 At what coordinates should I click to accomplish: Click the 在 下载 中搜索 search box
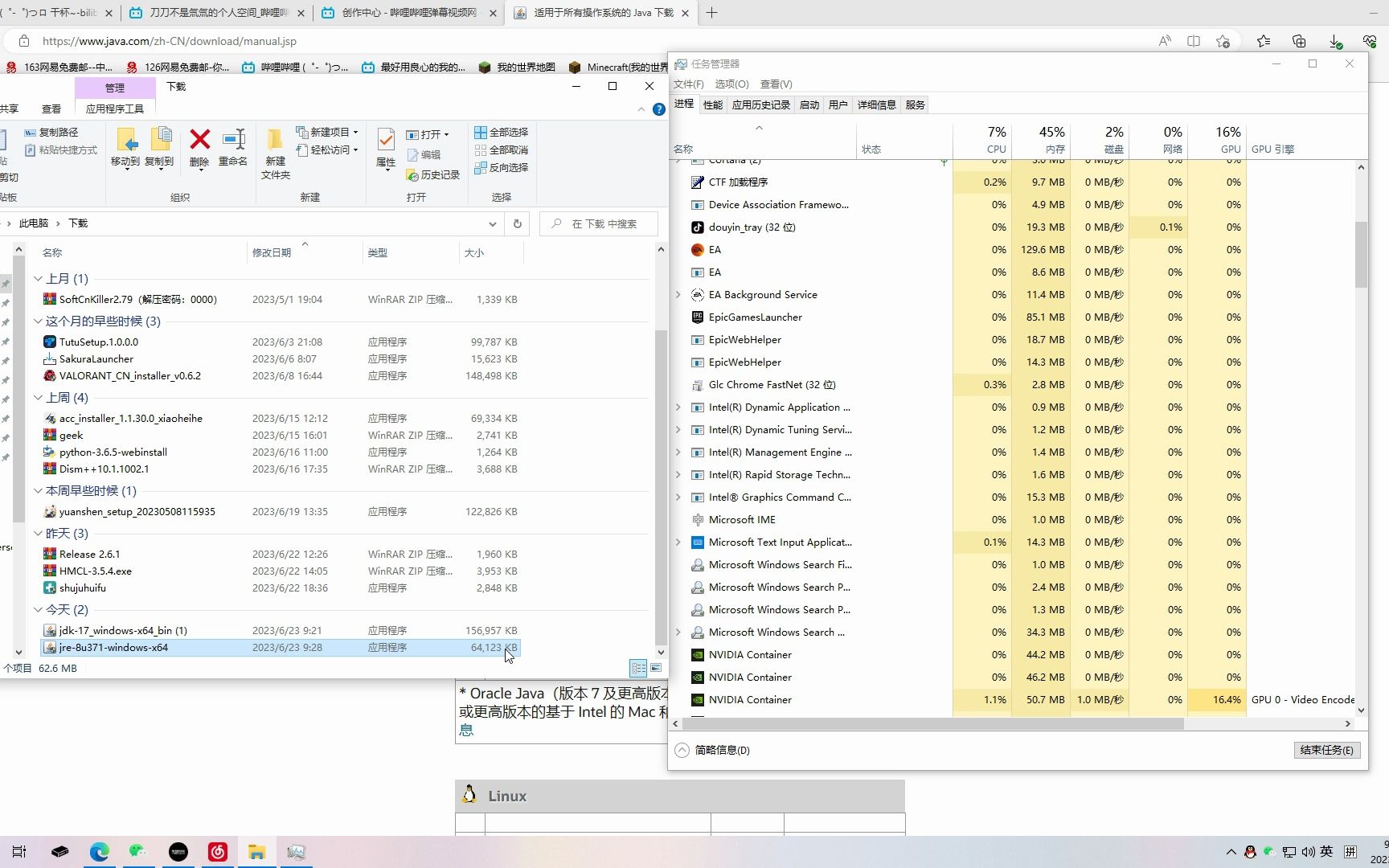click(599, 223)
